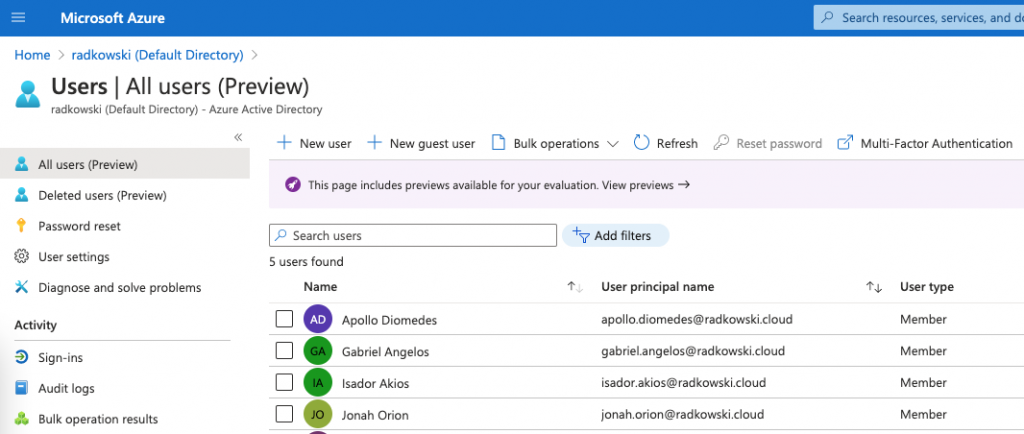Open the hamburger portal menu
The width and height of the screenshot is (1024, 434).
coord(18,18)
